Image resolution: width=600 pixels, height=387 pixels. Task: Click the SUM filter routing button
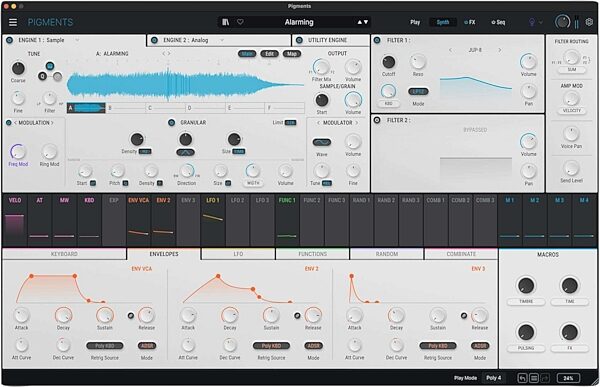[572, 70]
